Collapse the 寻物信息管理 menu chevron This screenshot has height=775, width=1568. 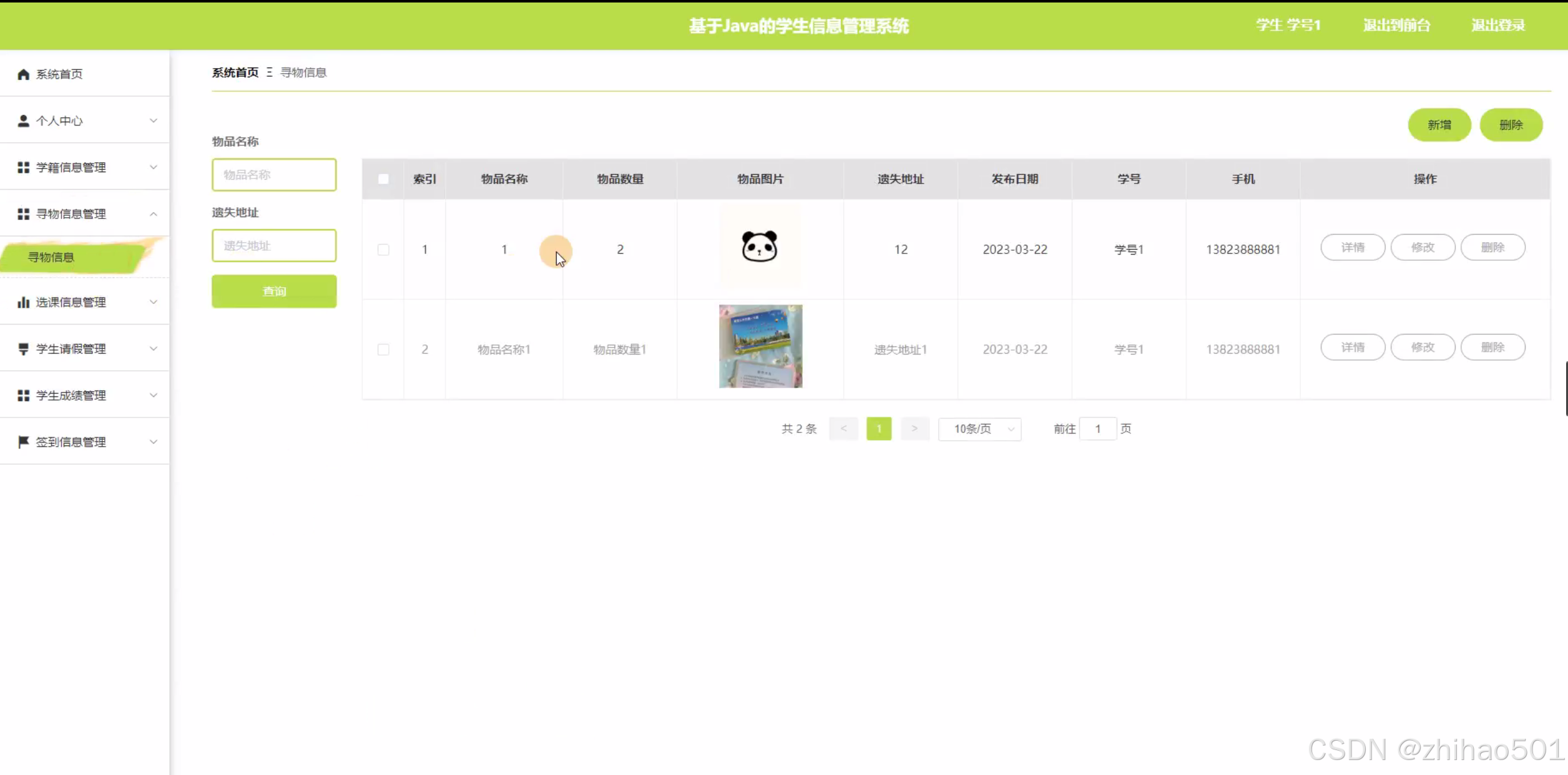(x=153, y=214)
